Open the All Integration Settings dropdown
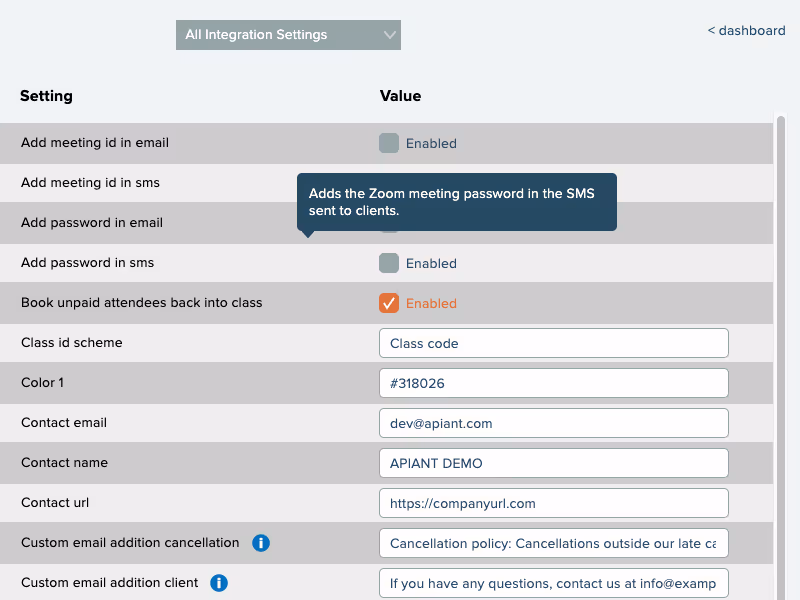800x600 pixels. point(288,35)
